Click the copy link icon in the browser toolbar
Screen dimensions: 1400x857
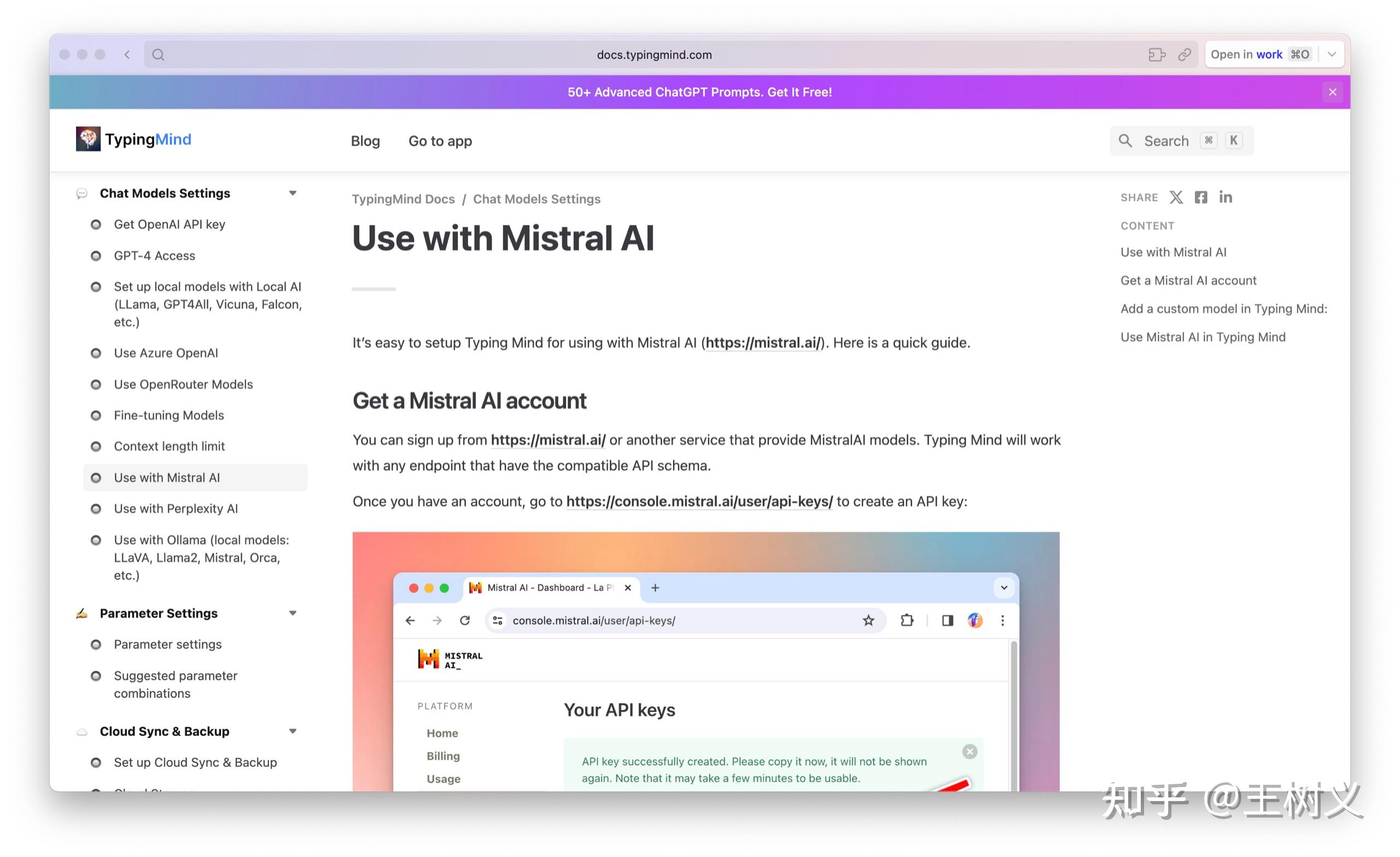pyautogui.click(x=1185, y=54)
